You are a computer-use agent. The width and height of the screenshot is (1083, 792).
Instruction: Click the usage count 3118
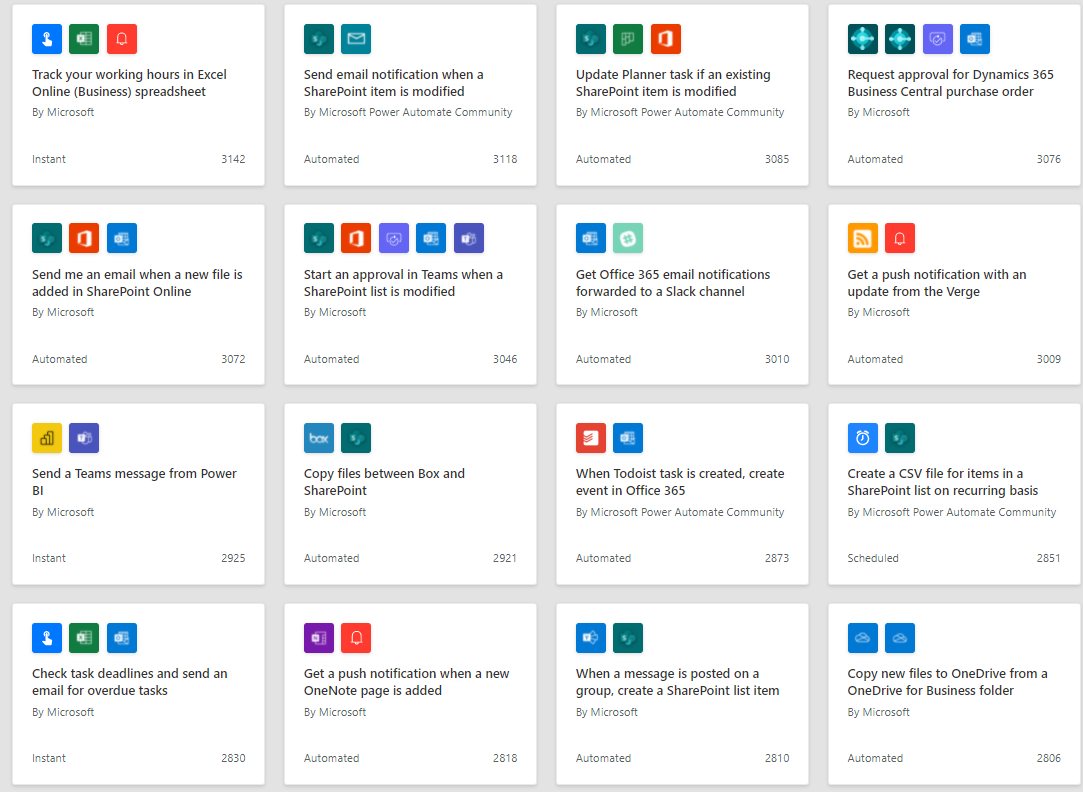pos(505,159)
